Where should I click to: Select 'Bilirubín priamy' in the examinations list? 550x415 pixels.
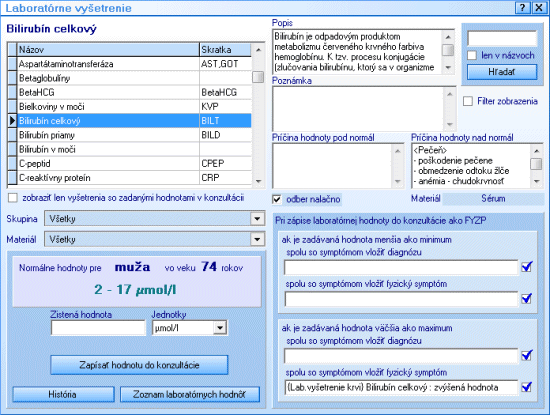click(x=129, y=135)
